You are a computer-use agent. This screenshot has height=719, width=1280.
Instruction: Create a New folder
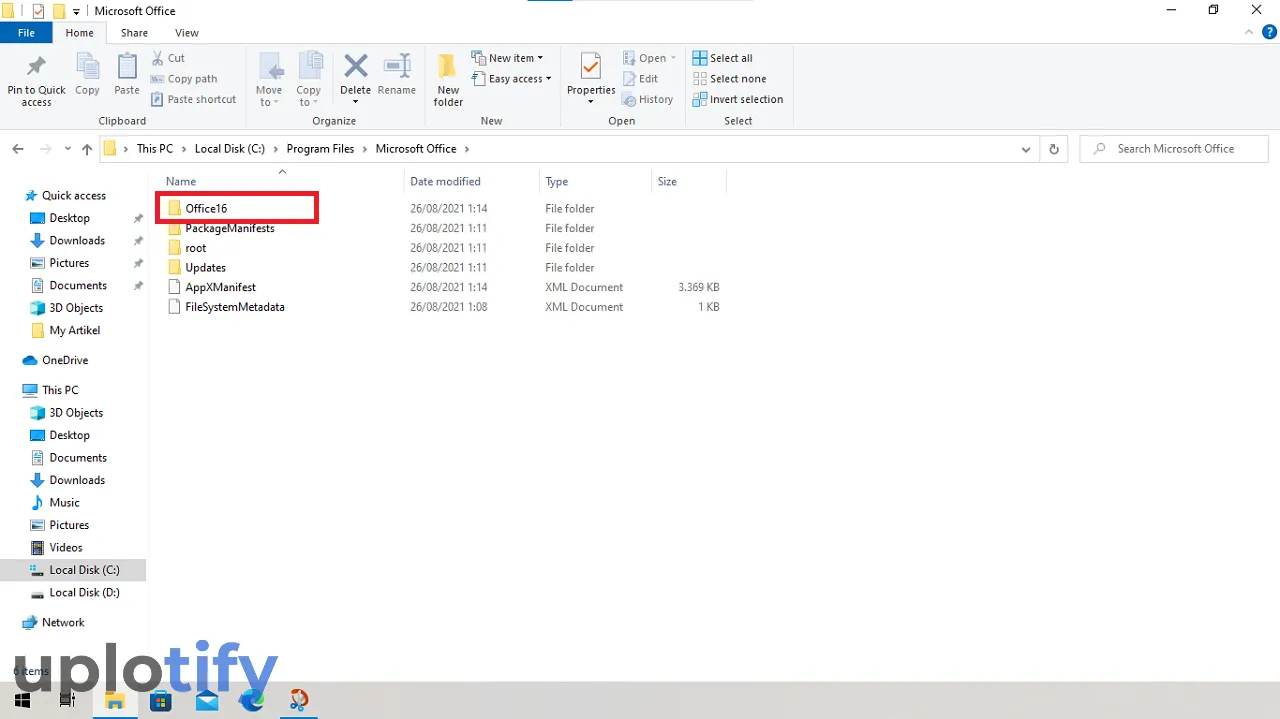[448, 80]
